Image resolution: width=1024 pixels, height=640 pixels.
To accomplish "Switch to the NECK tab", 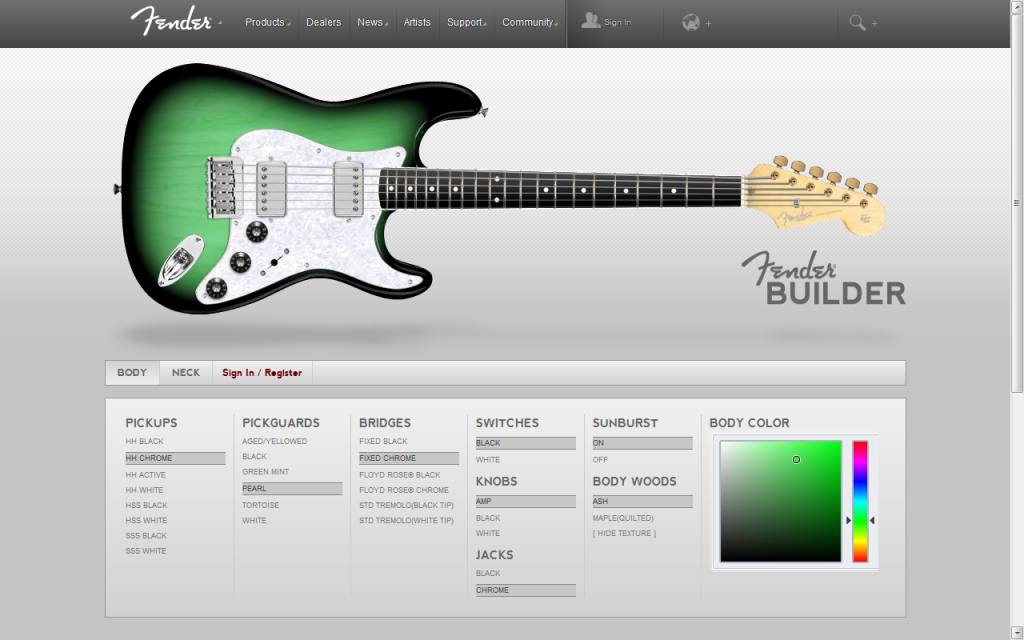I will pos(186,373).
